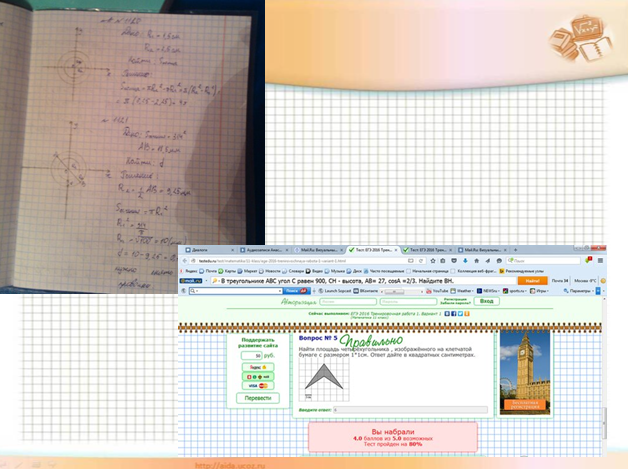Open the Видео bookmark

pyautogui.click(x=315, y=271)
